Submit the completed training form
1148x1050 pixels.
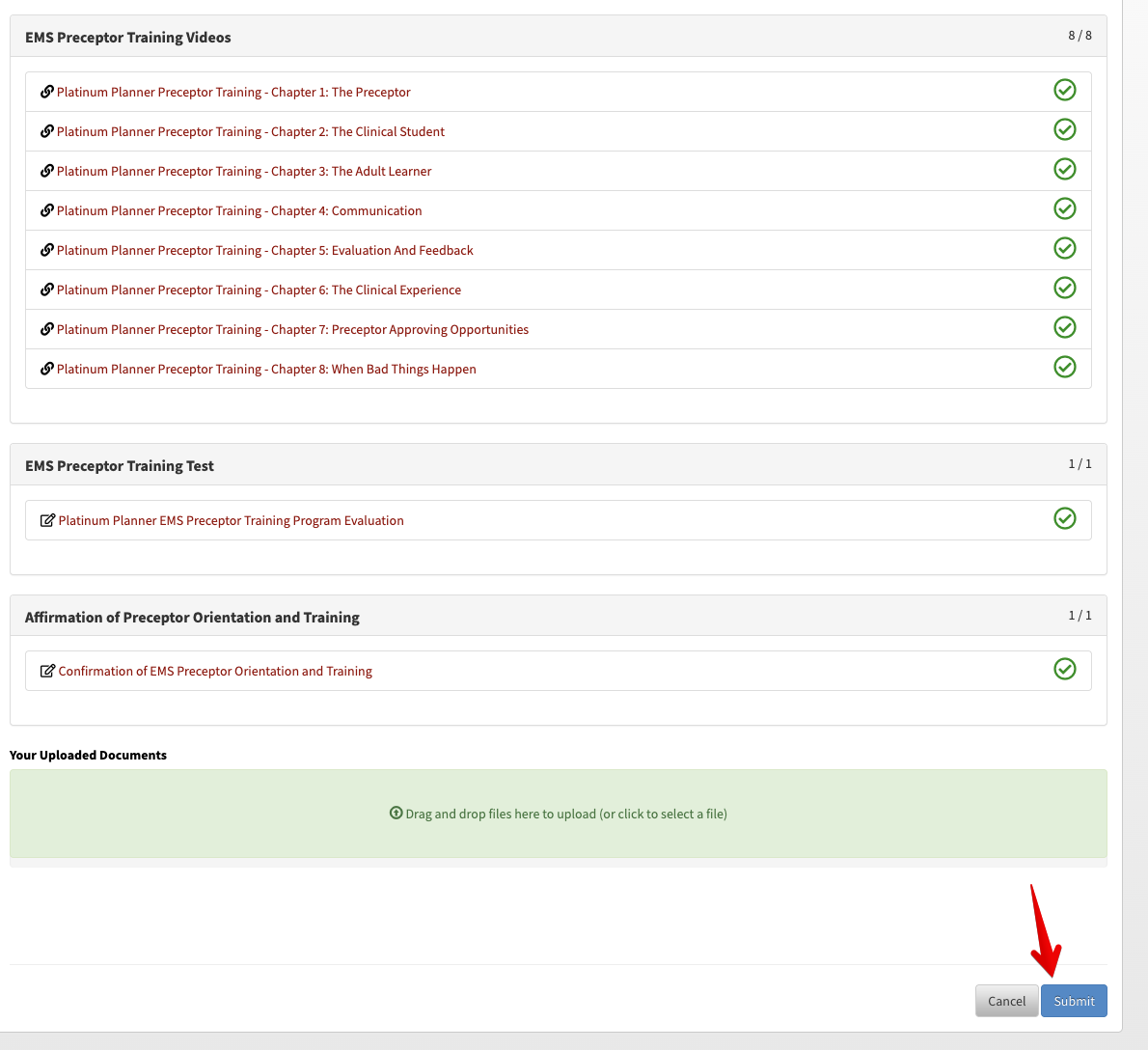1074,1001
